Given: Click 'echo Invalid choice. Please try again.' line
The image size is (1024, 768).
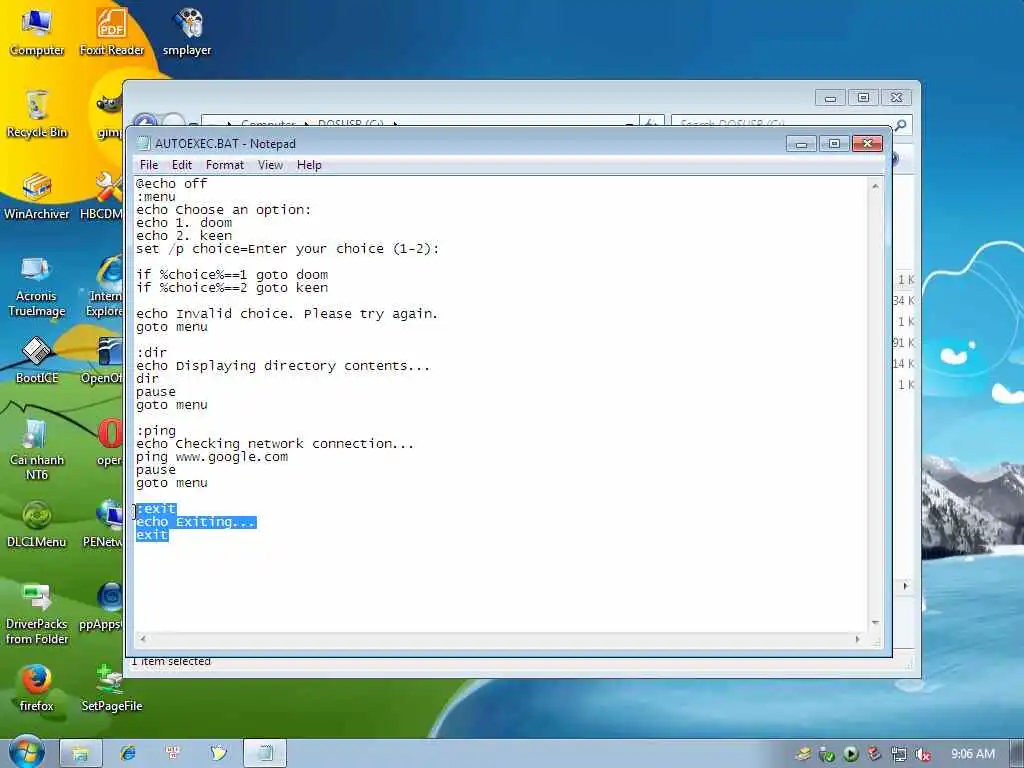Looking at the screenshot, I should (287, 314).
